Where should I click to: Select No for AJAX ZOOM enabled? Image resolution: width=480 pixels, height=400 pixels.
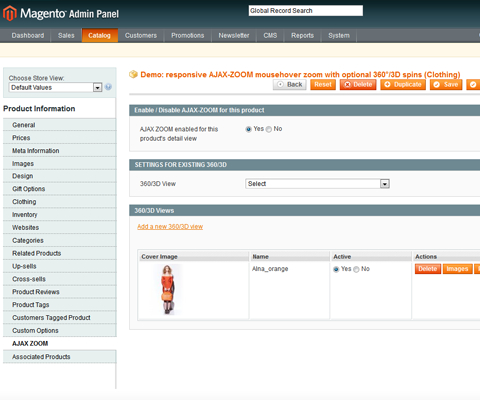tap(269, 129)
